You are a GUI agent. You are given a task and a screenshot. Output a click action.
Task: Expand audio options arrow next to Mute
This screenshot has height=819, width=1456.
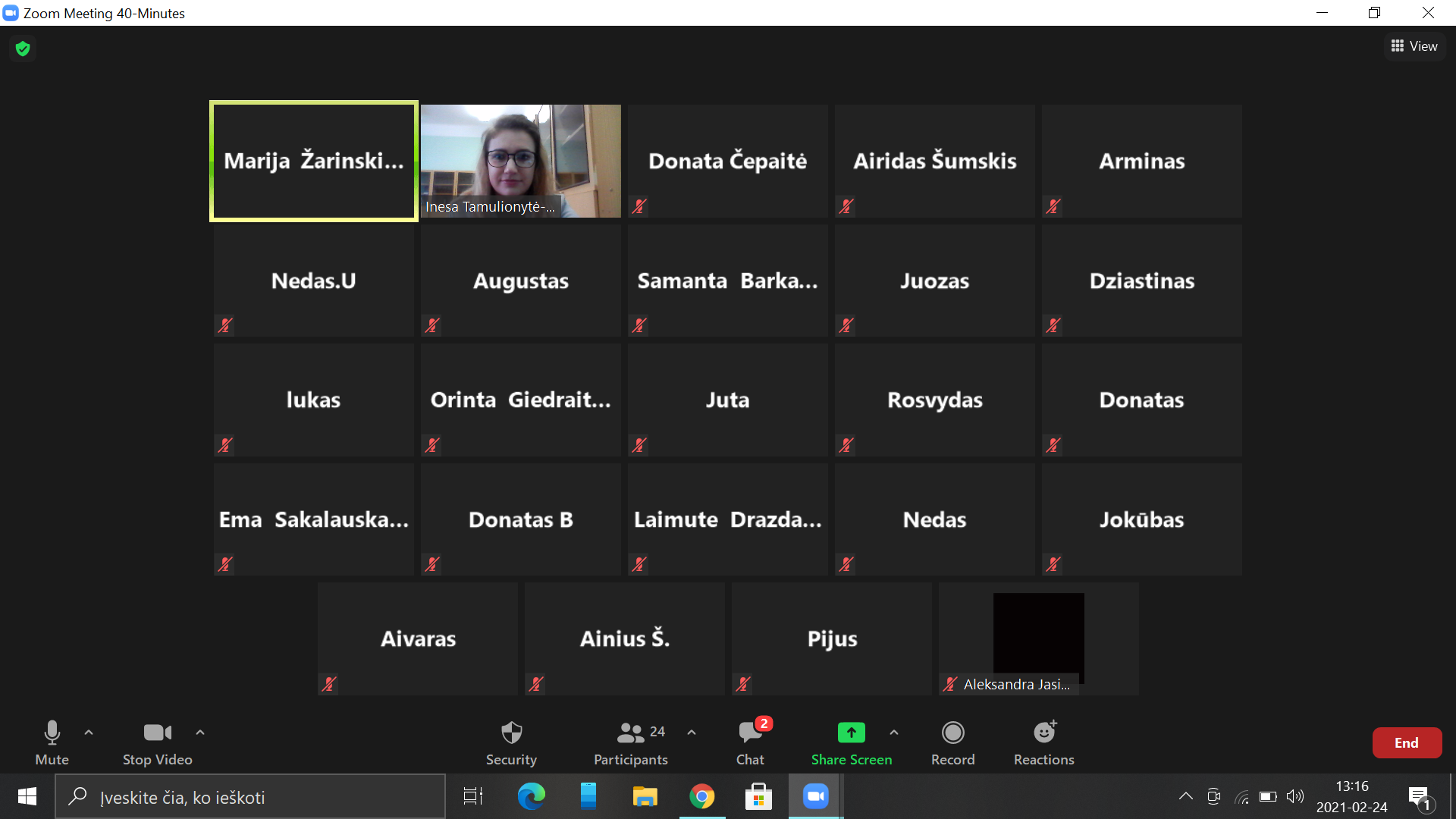click(x=89, y=733)
